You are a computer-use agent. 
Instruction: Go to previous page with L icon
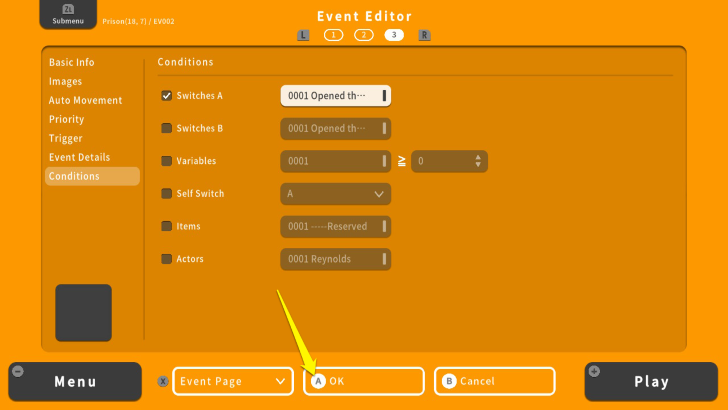(303, 35)
